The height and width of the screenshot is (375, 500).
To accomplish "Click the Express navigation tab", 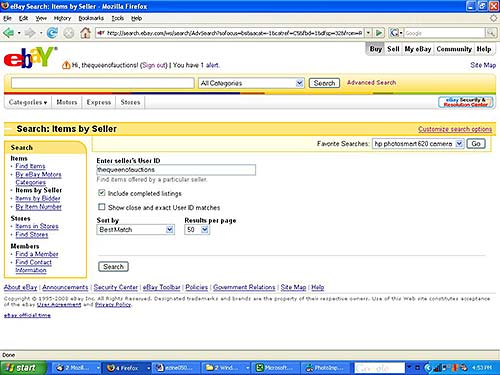I will (x=99, y=102).
